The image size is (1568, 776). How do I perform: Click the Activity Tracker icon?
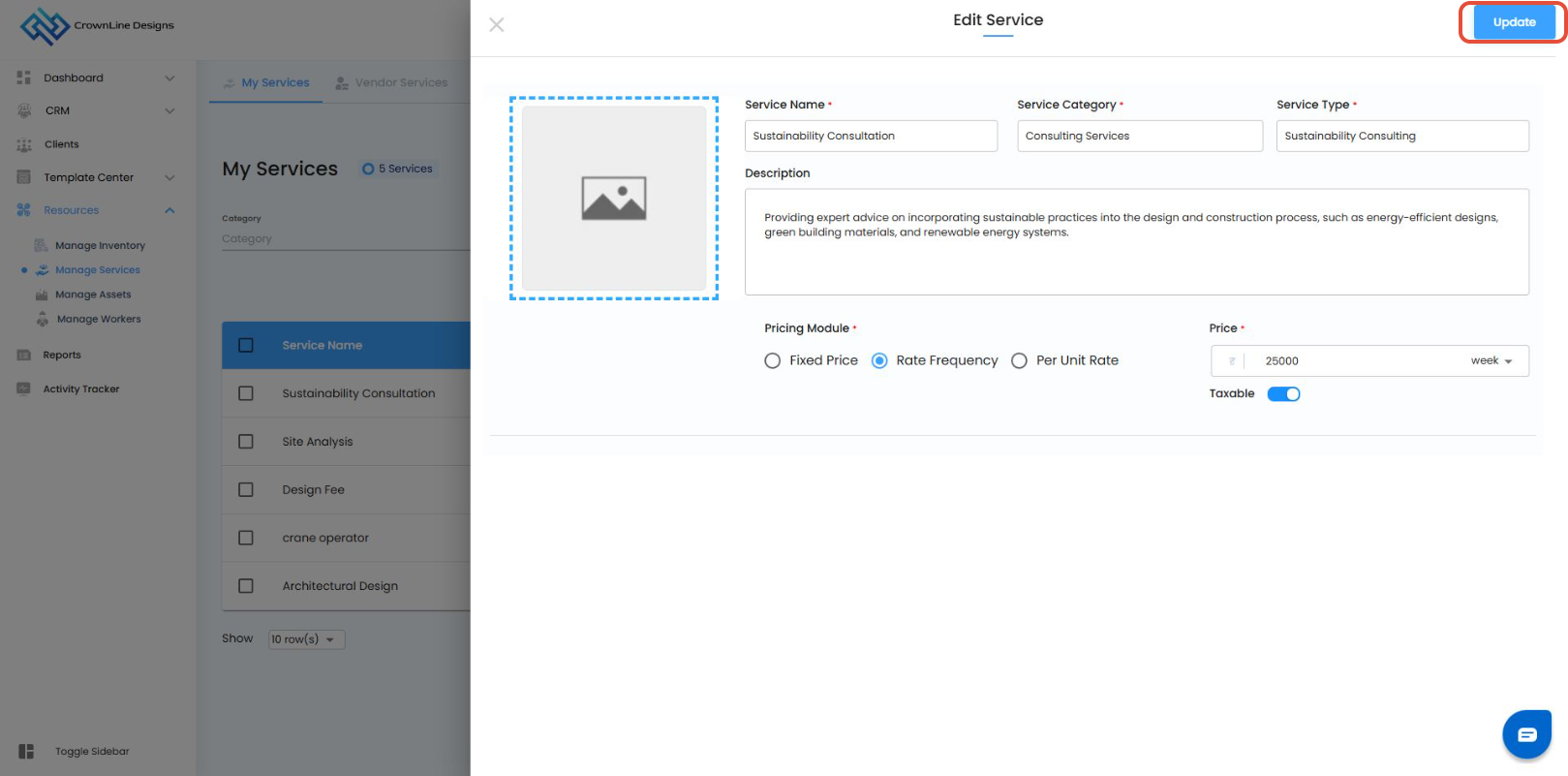[x=24, y=388]
